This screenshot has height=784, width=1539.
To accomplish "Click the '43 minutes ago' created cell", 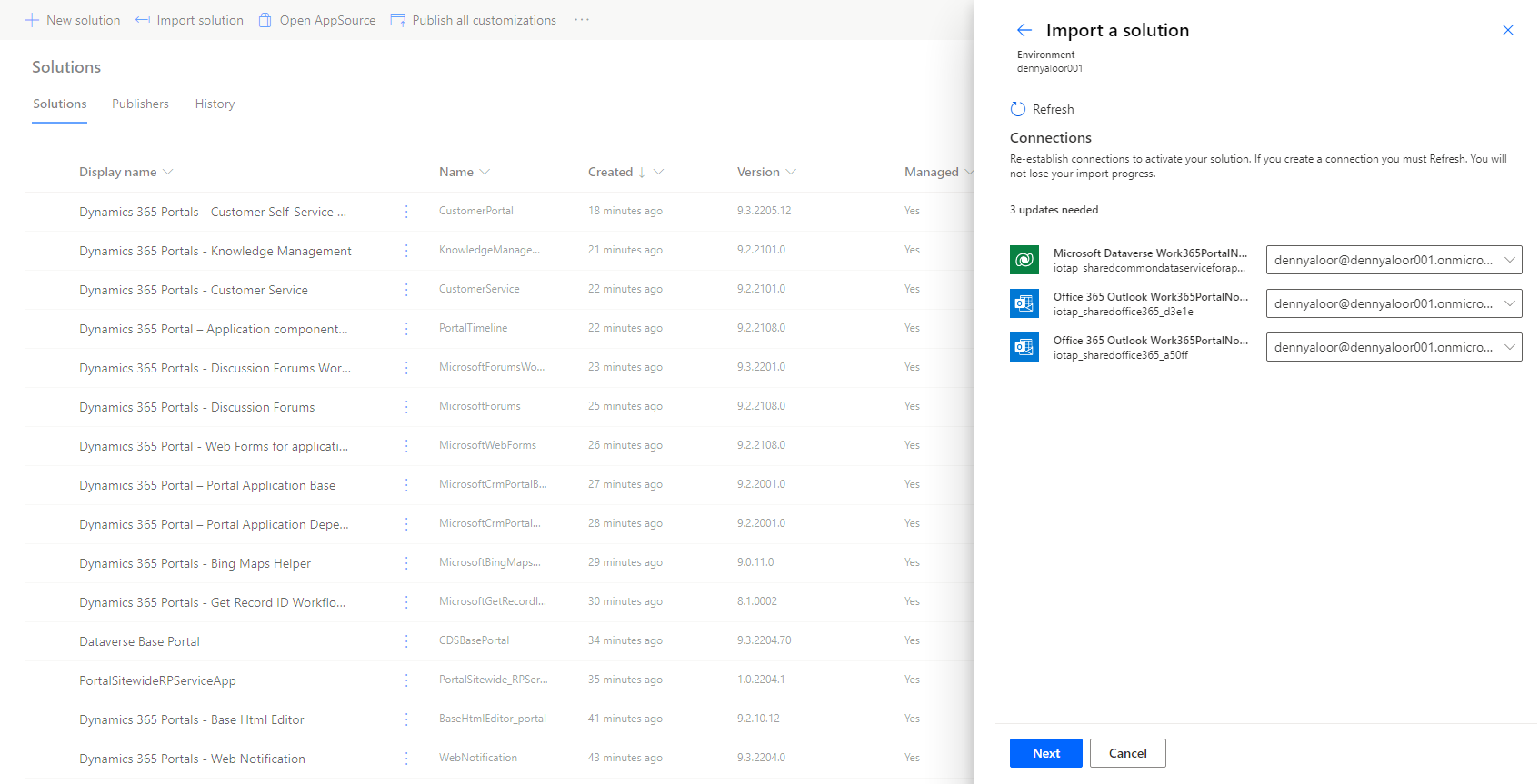I will point(625,758).
